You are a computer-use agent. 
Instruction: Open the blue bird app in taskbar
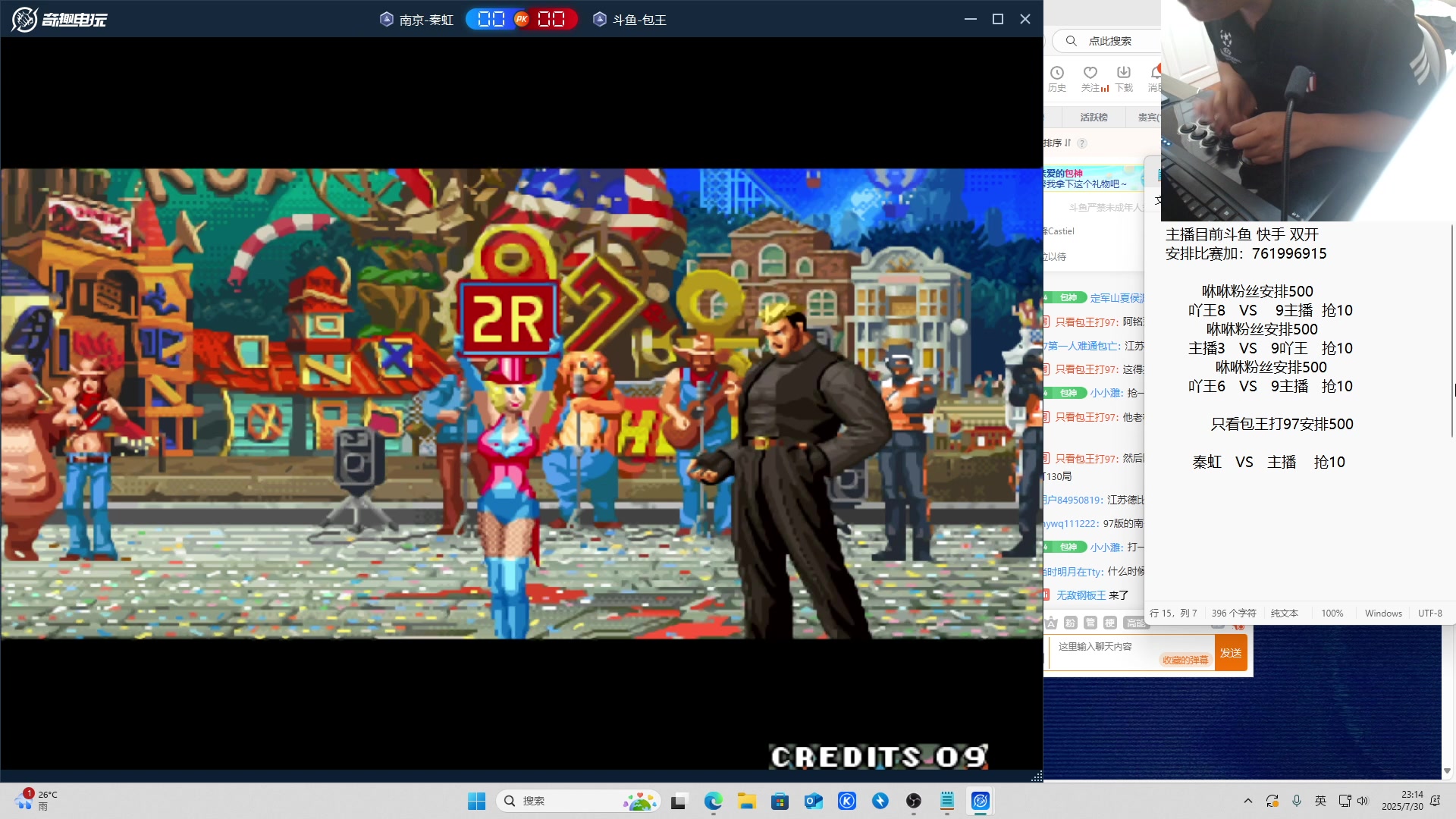880,801
